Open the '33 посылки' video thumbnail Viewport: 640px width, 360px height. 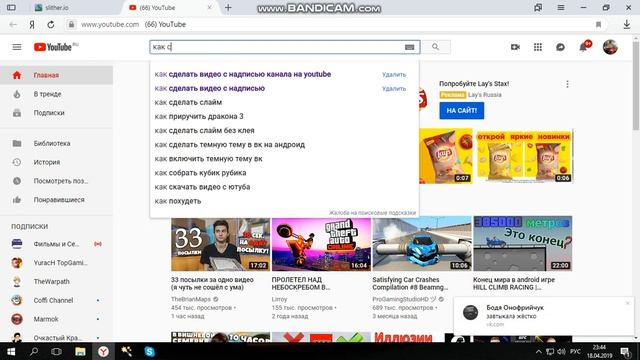point(220,244)
